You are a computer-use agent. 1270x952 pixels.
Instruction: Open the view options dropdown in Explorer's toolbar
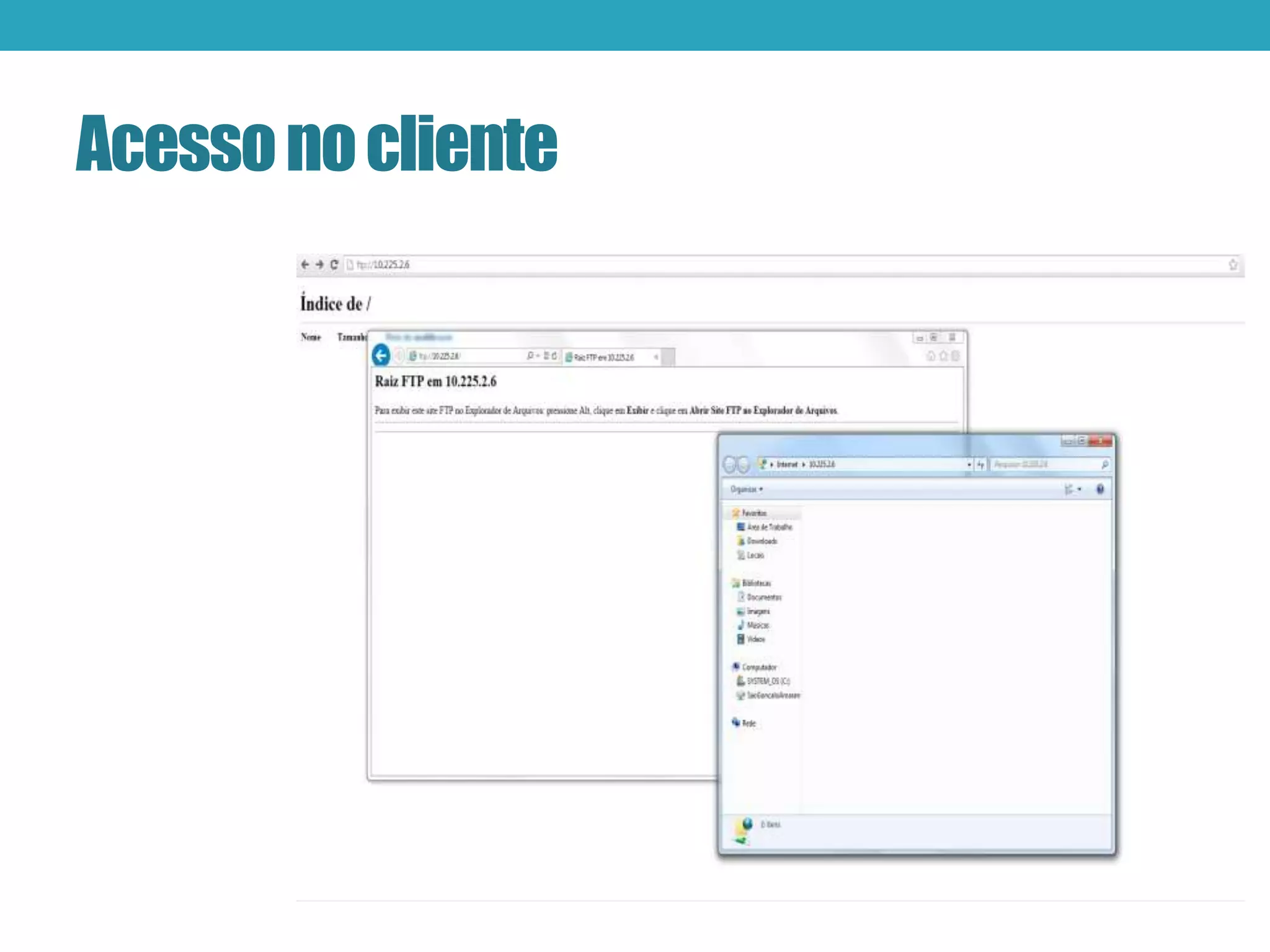tap(1079, 489)
